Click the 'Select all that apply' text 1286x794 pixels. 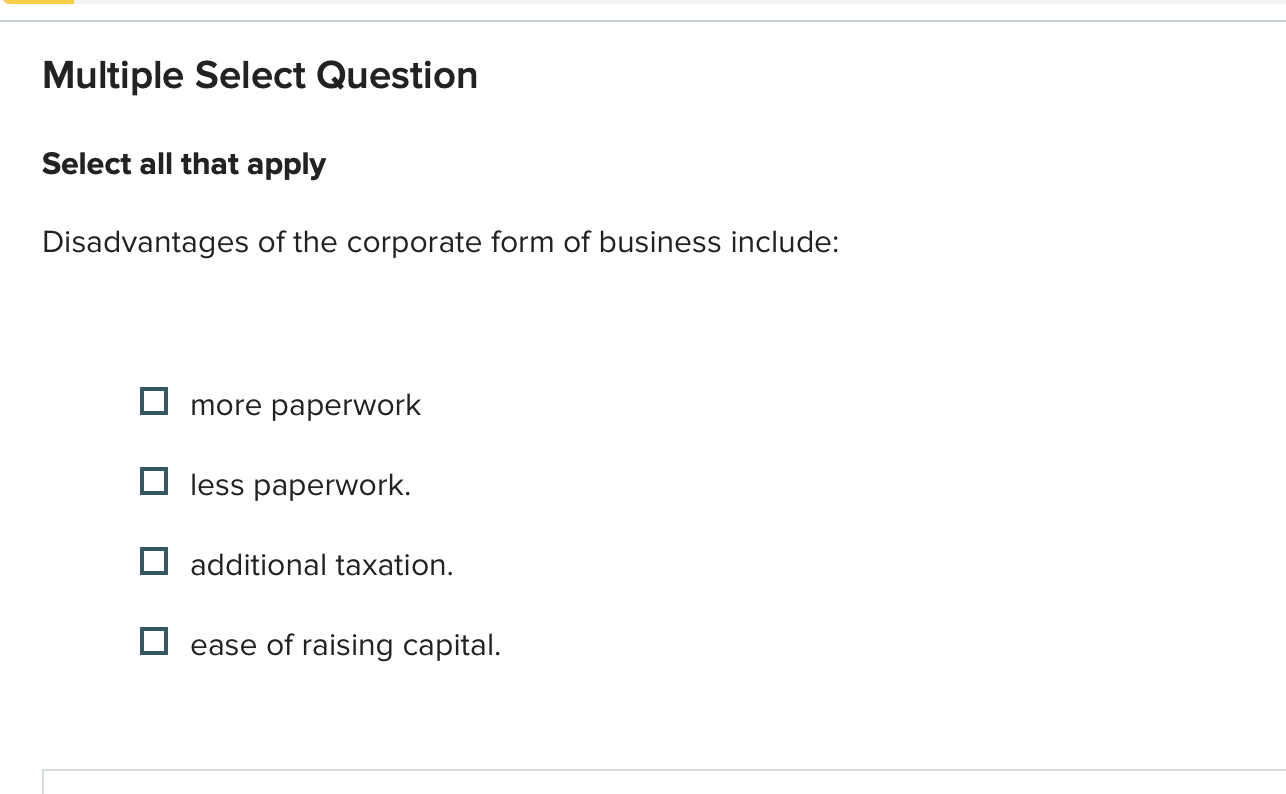[183, 164]
